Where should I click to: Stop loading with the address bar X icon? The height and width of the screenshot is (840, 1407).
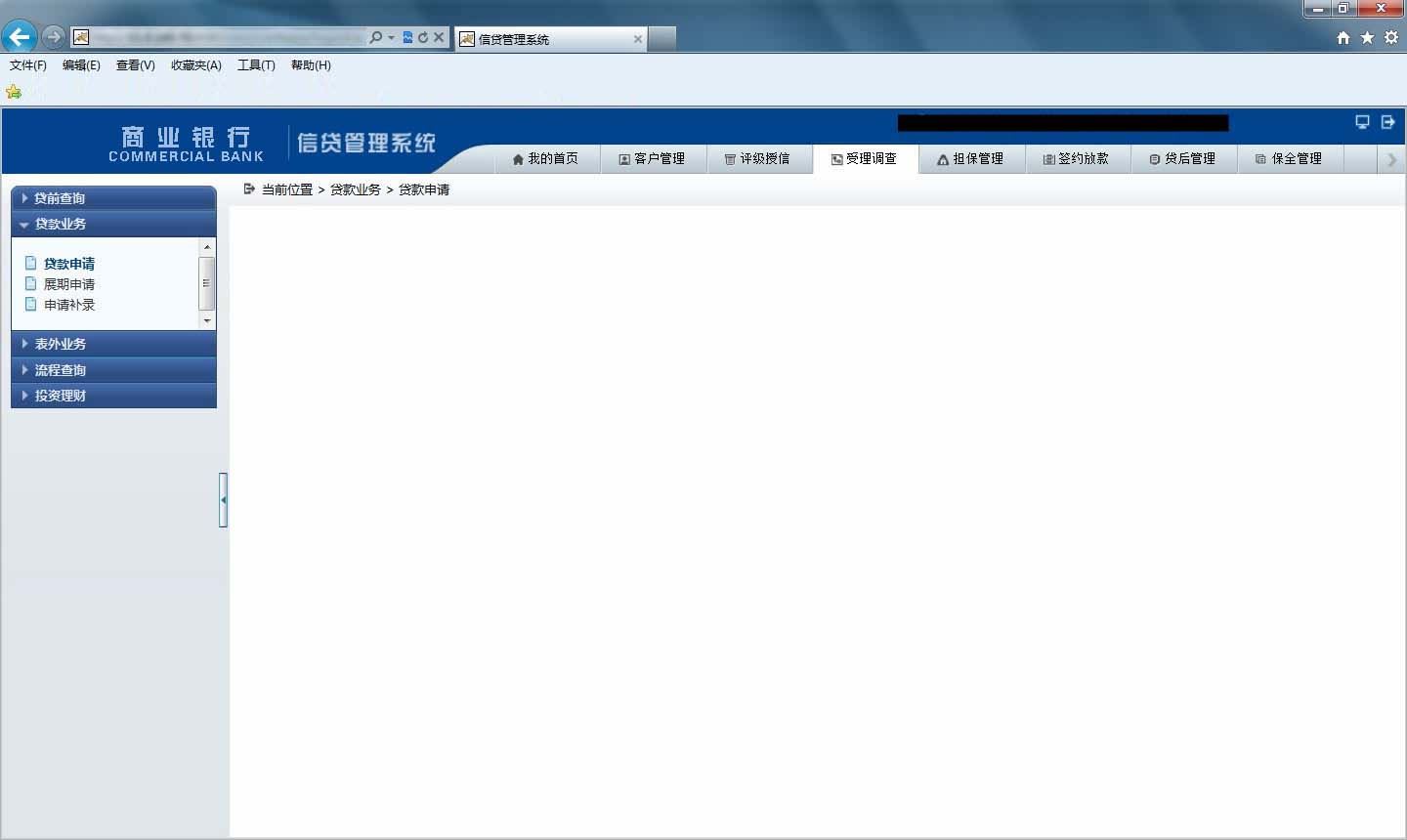tap(439, 38)
